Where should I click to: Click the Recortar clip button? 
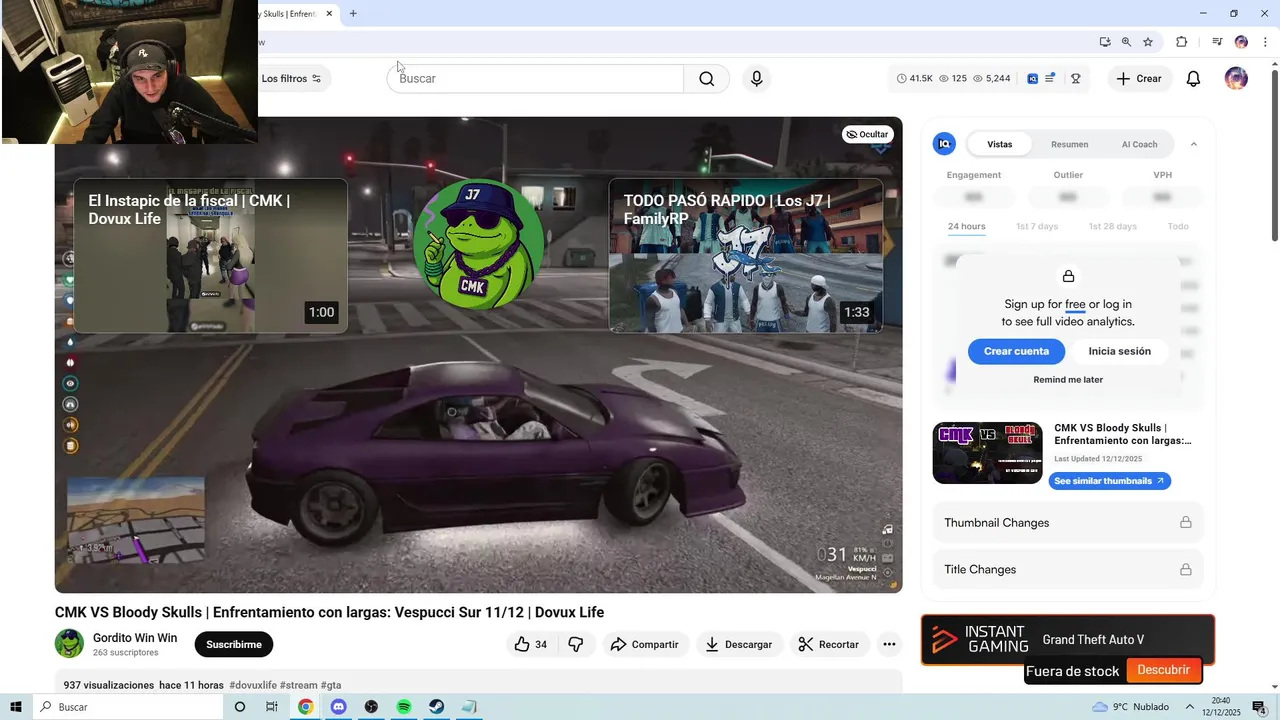829,645
